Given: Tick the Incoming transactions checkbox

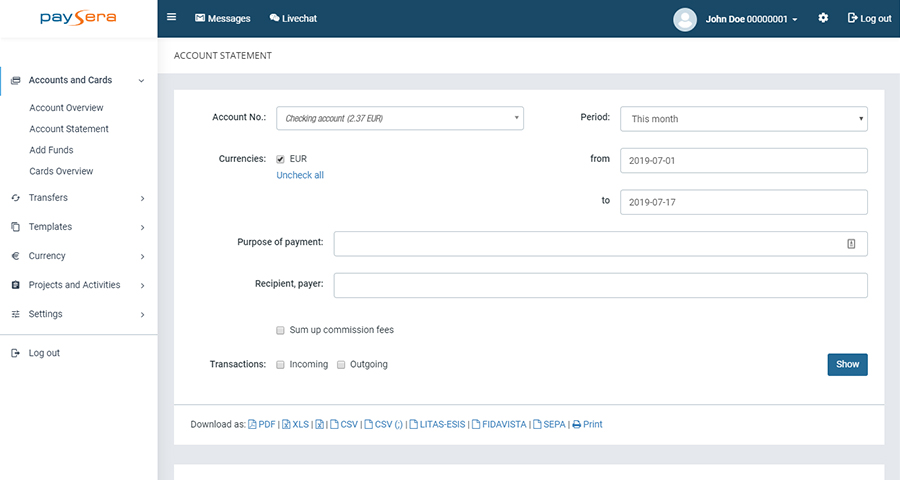Looking at the screenshot, I should coord(281,364).
